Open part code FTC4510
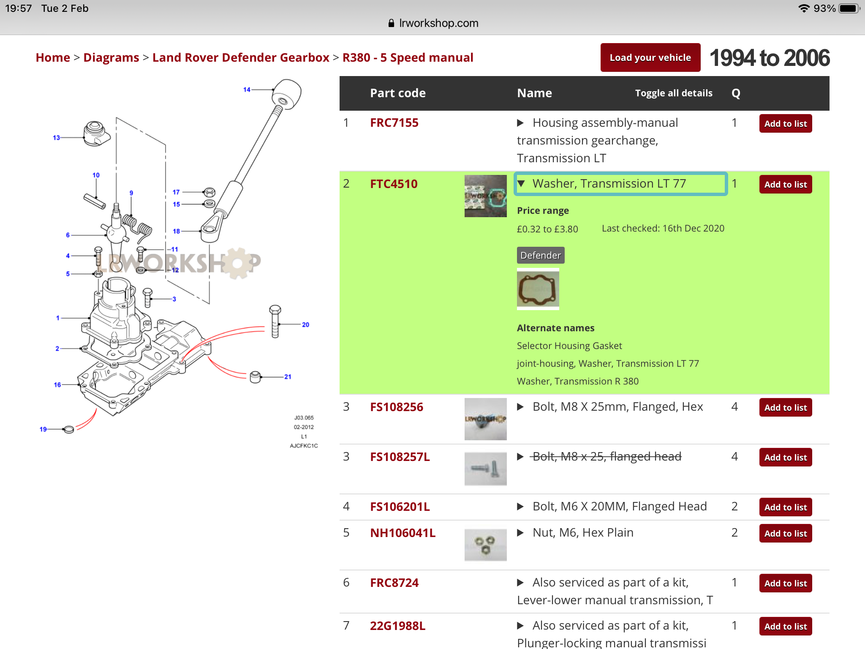The height and width of the screenshot is (649, 865). [393, 184]
